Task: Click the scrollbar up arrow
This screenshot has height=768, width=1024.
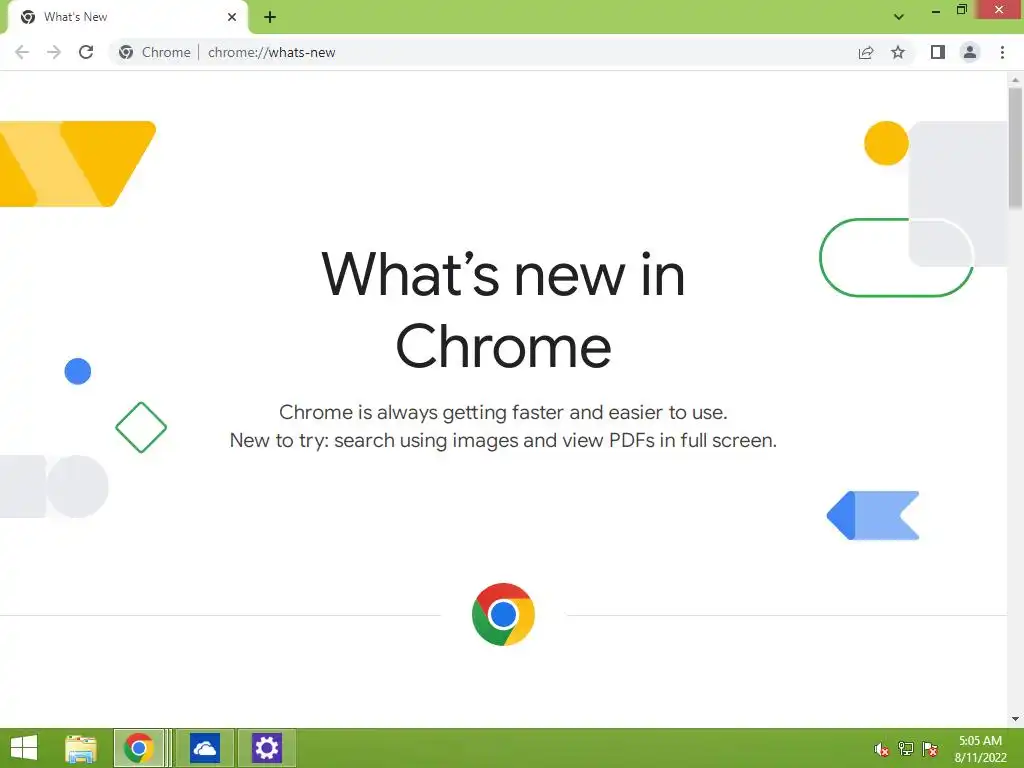Action: click(x=1015, y=80)
